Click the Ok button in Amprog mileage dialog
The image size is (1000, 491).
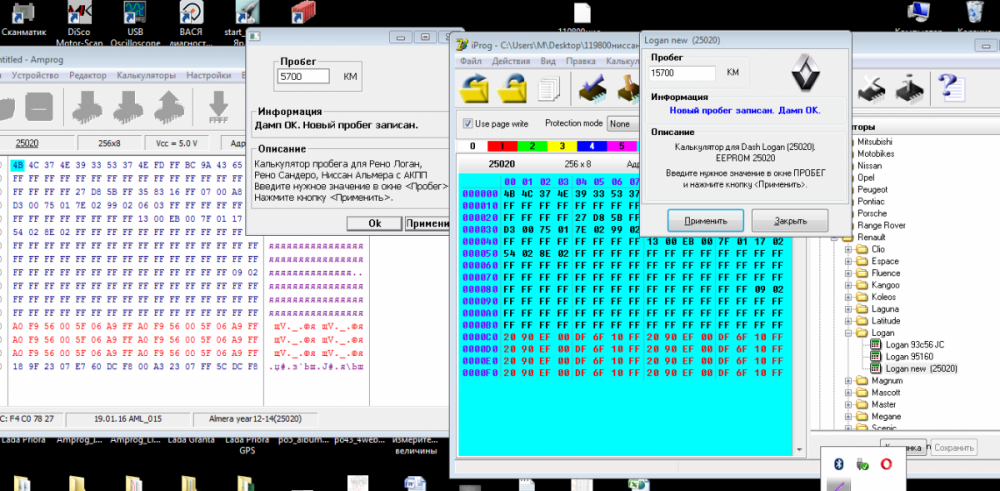[x=375, y=223]
